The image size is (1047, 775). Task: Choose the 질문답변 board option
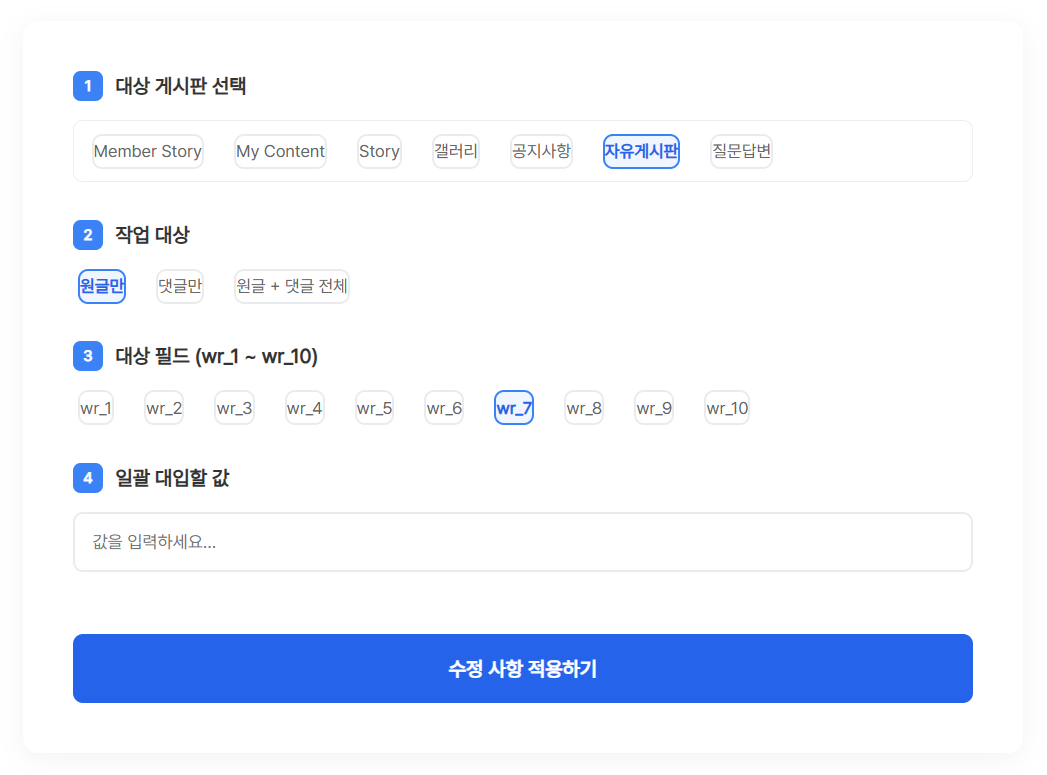click(x=741, y=152)
